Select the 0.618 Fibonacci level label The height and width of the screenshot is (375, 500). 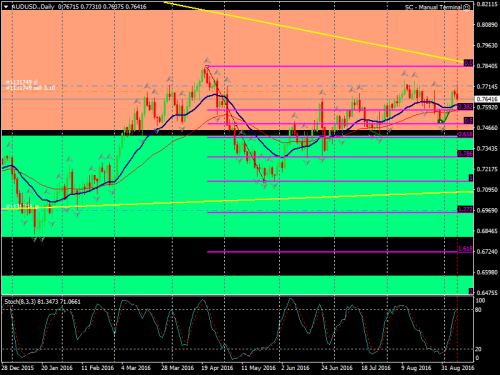click(x=465, y=134)
